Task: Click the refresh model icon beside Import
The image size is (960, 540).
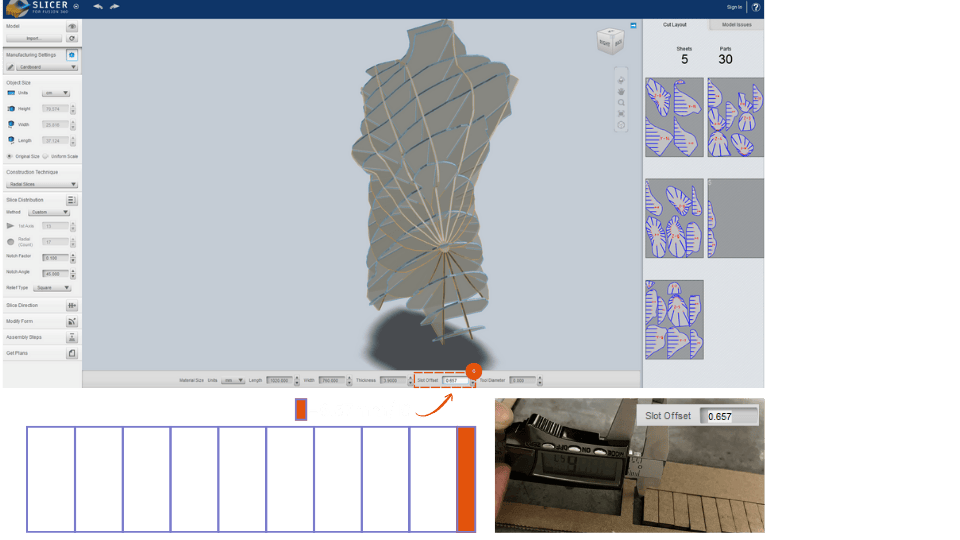Action: pos(72,38)
